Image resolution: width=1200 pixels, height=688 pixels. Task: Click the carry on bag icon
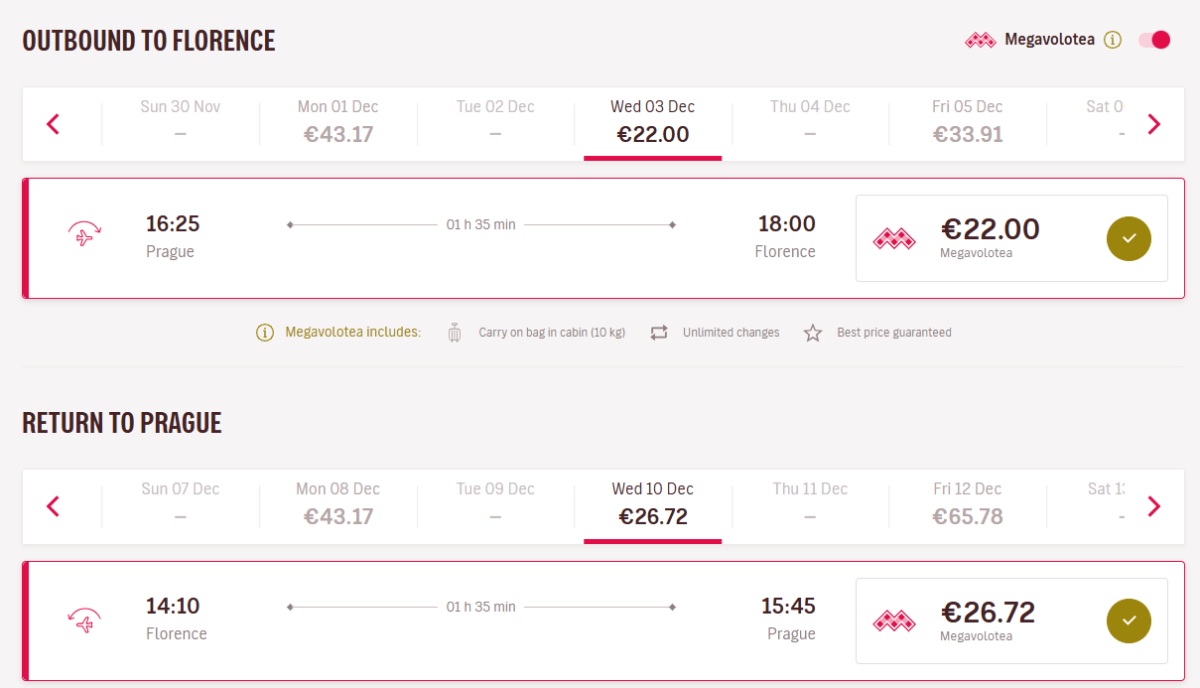tap(455, 333)
